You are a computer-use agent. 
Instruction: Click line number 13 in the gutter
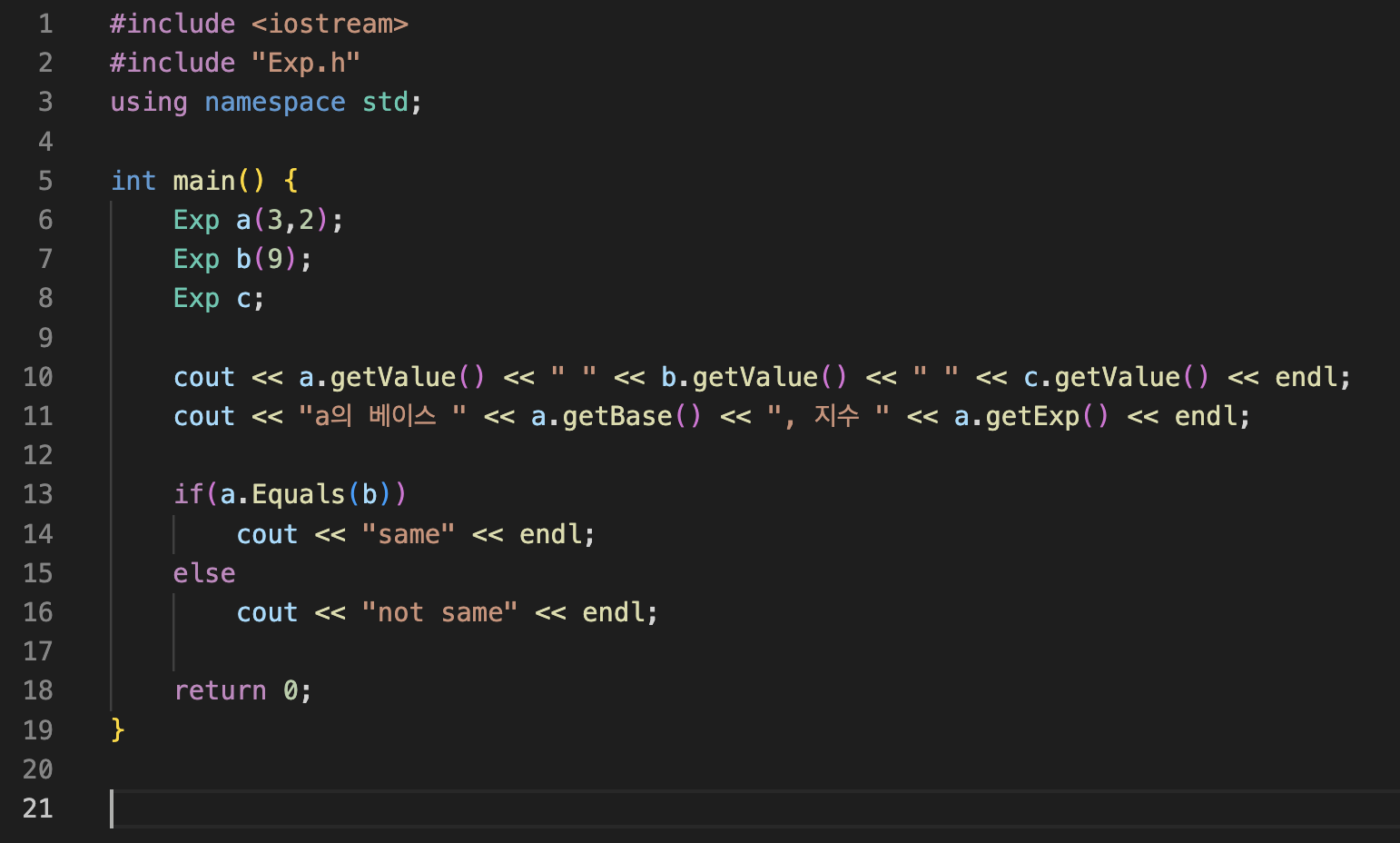click(38, 494)
